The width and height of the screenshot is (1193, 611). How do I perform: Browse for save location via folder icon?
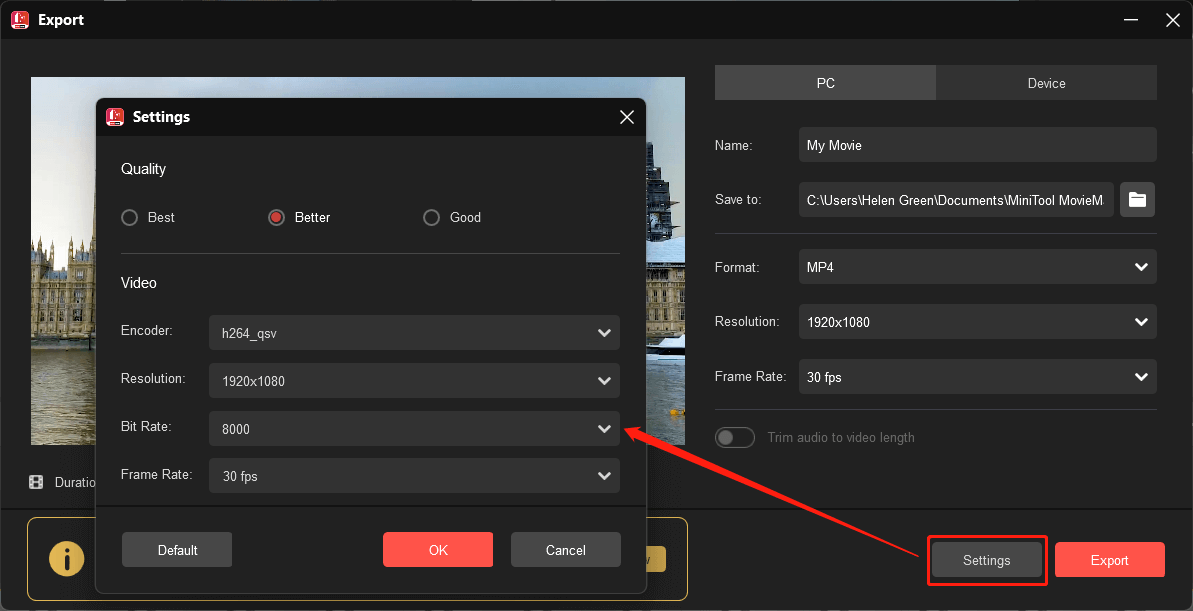pyautogui.click(x=1137, y=199)
